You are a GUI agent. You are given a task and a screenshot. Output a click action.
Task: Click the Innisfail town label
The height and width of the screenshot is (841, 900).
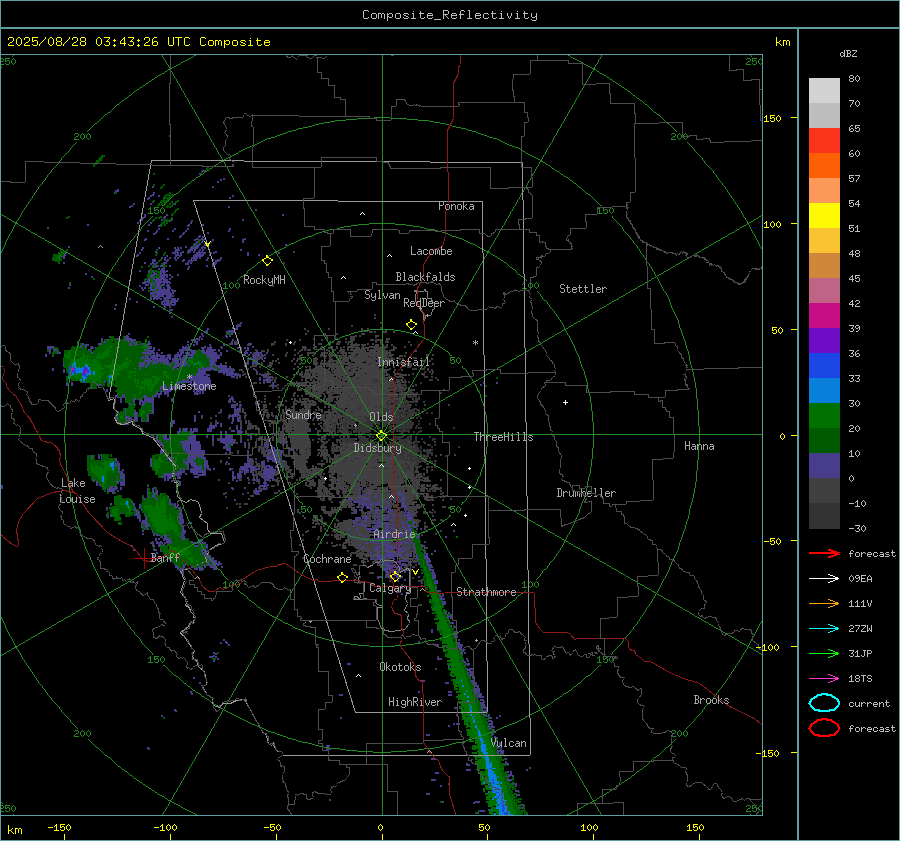pos(403,362)
